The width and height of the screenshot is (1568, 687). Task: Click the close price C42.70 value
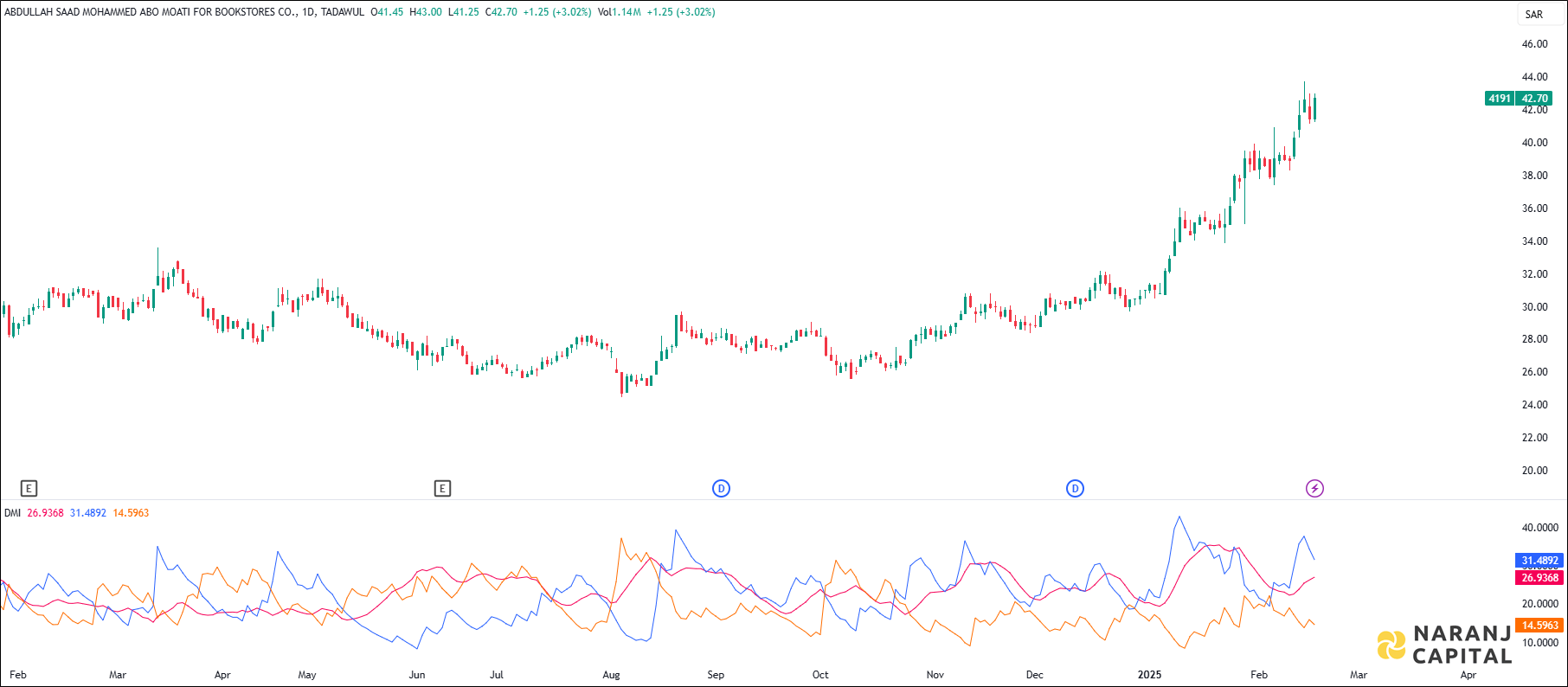click(x=501, y=12)
